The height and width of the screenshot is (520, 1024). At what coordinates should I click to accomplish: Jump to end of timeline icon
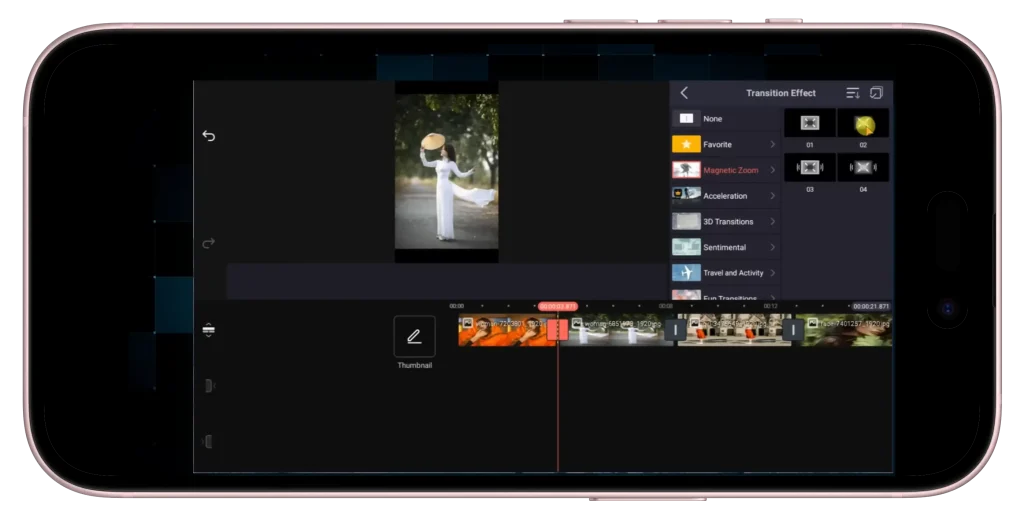208,442
